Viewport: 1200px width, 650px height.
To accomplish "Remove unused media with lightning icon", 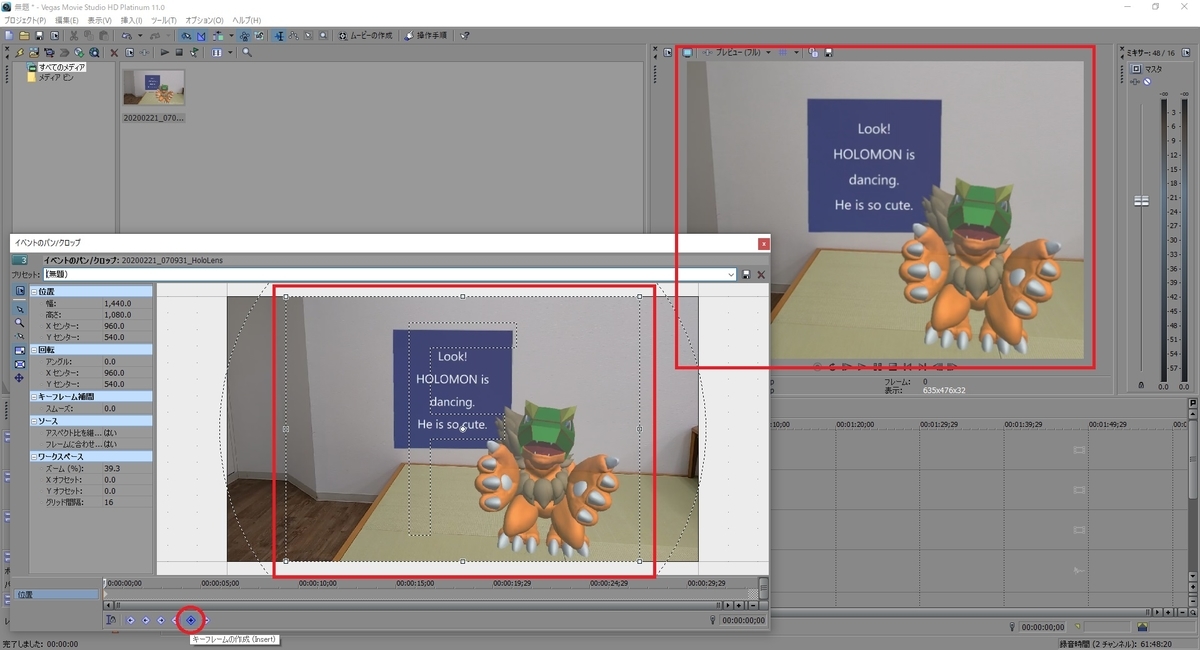I will tap(18, 52).
